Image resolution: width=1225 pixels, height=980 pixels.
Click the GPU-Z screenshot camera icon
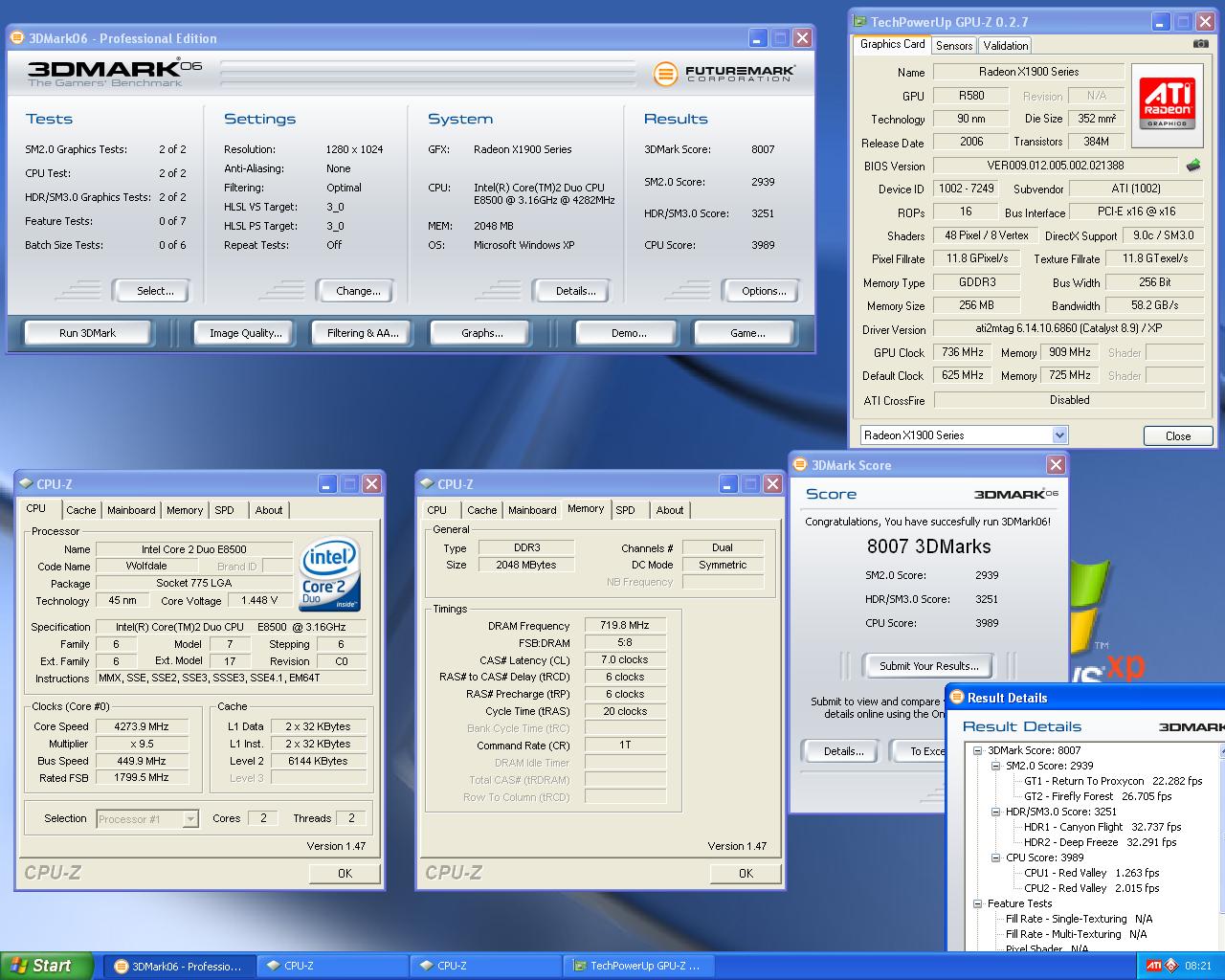click(x=1200, y=44)
